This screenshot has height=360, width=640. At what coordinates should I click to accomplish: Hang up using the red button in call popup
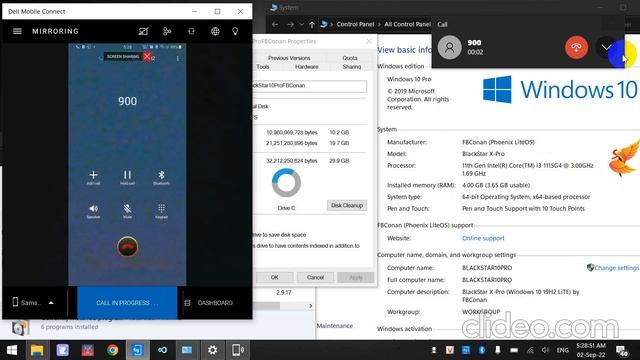point(576,47)
